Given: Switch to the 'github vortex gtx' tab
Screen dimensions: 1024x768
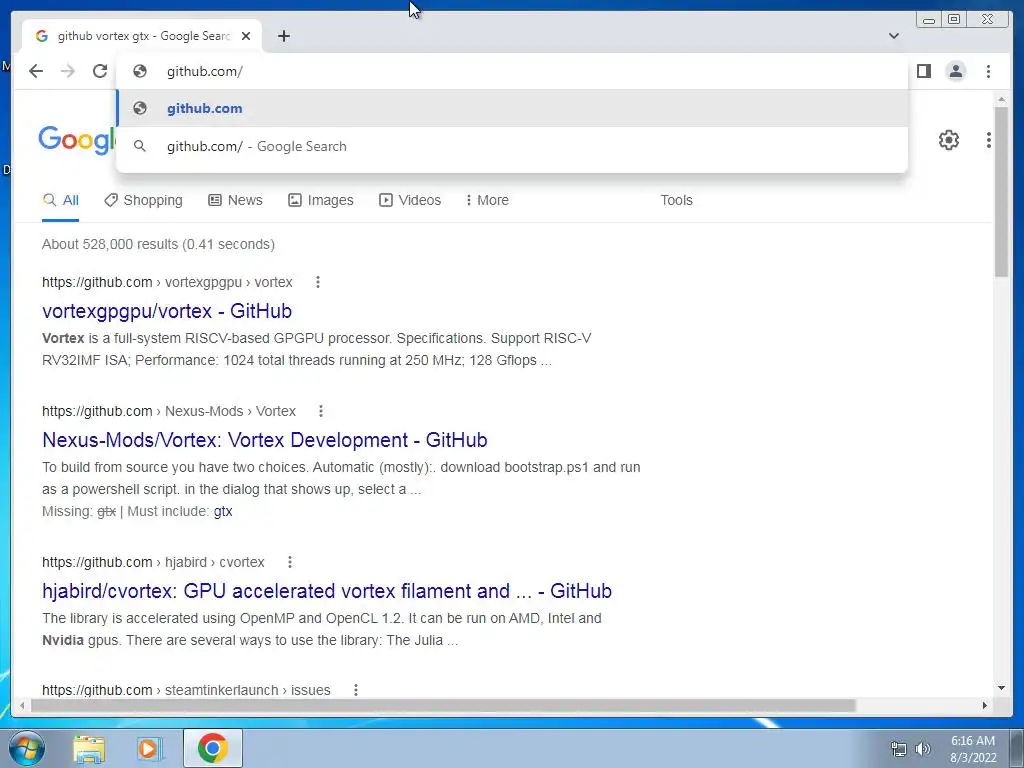Looking at the screenshot, I should [x=142, y=36].
